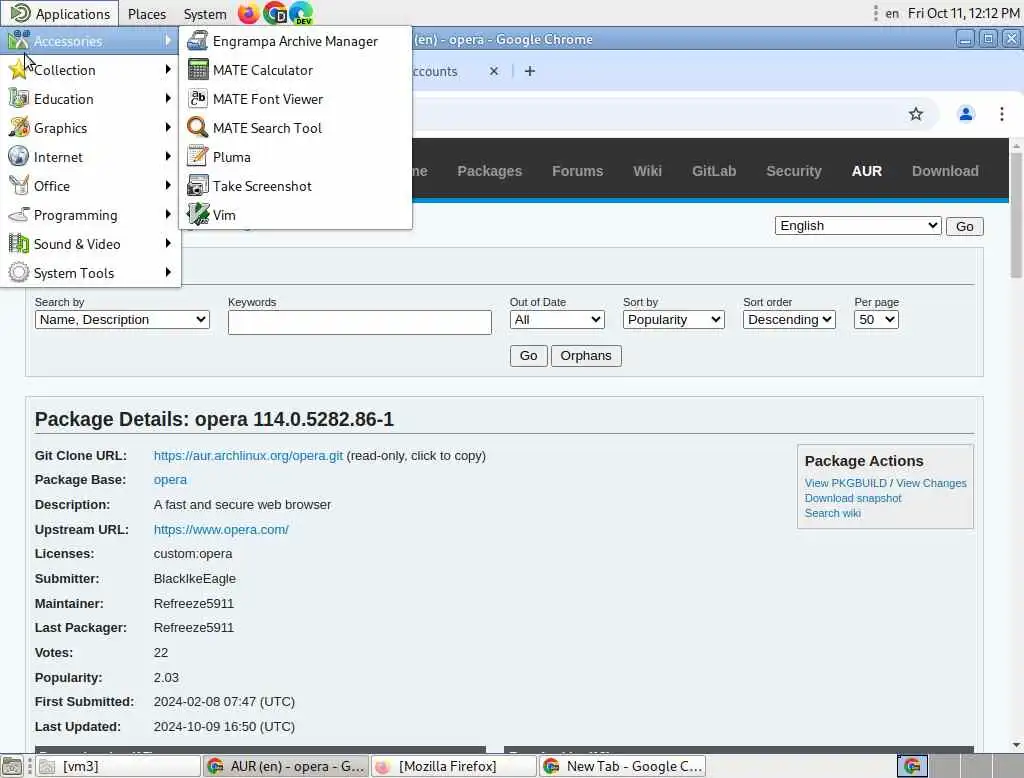The image size is (1024, 778).
Task: Open the Sound & Video submenu
Action: pyautogui.click(x=91, y=244)
